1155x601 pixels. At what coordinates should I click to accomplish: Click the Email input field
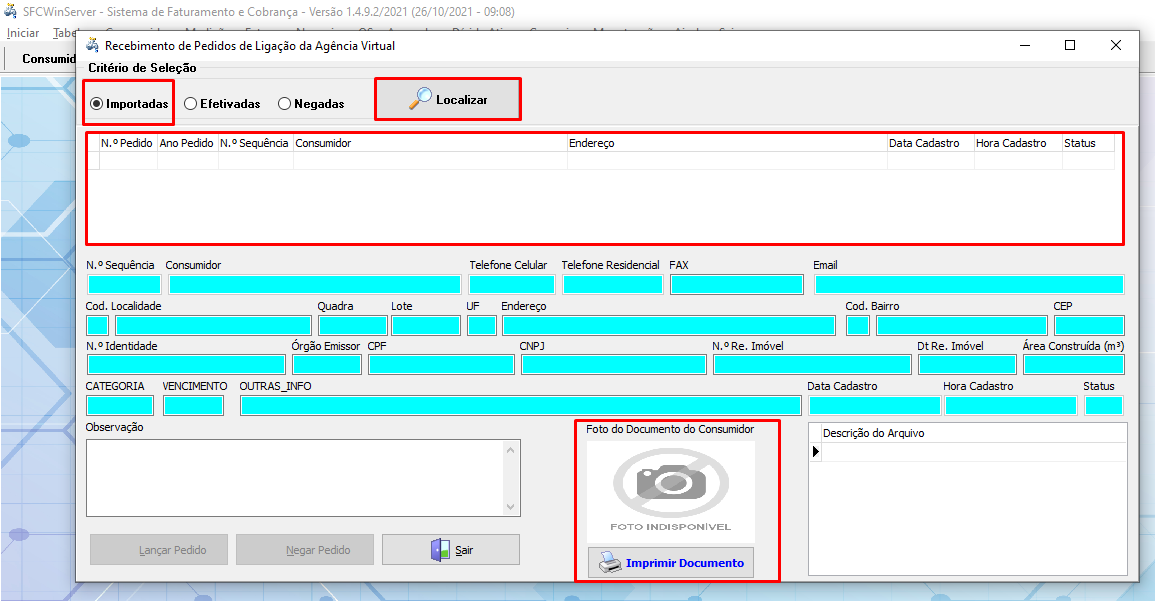pos(968,285)
